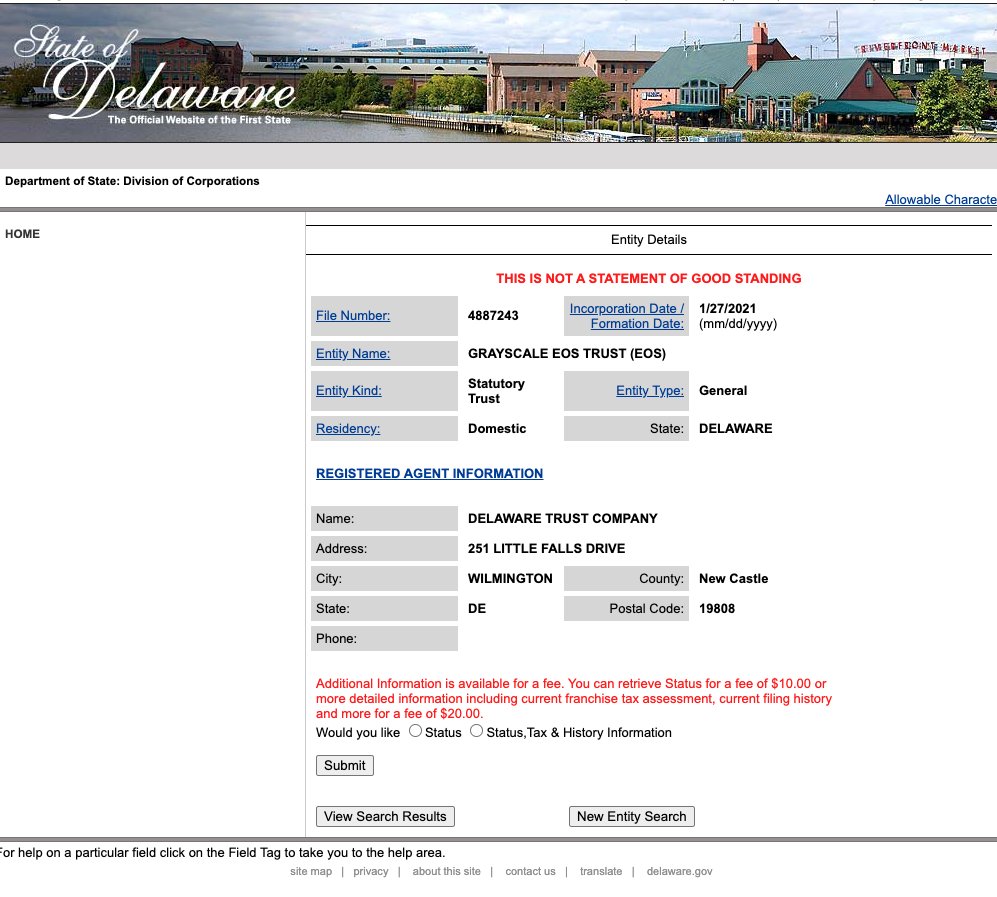997x897 pixels.
Task: Click the Entity Kind field tag
Action: tap(348, 390)
